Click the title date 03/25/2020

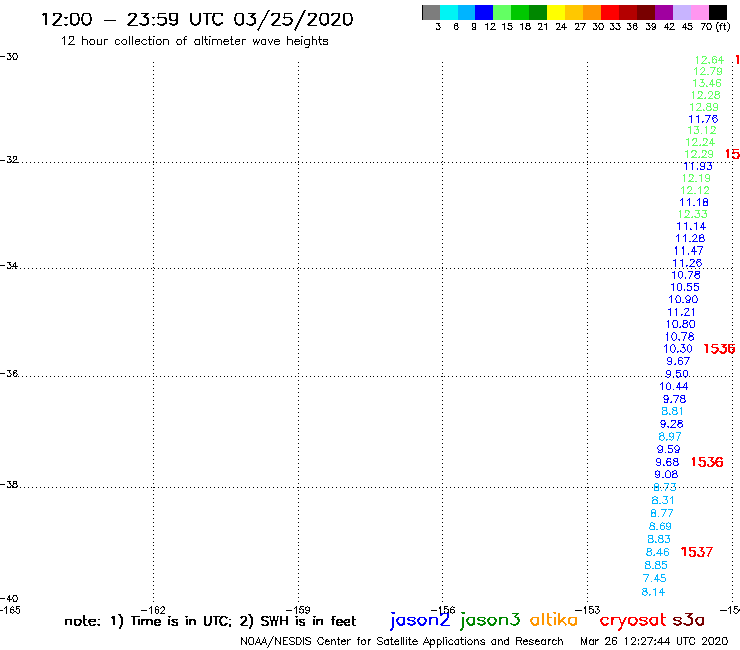[293, 20]
